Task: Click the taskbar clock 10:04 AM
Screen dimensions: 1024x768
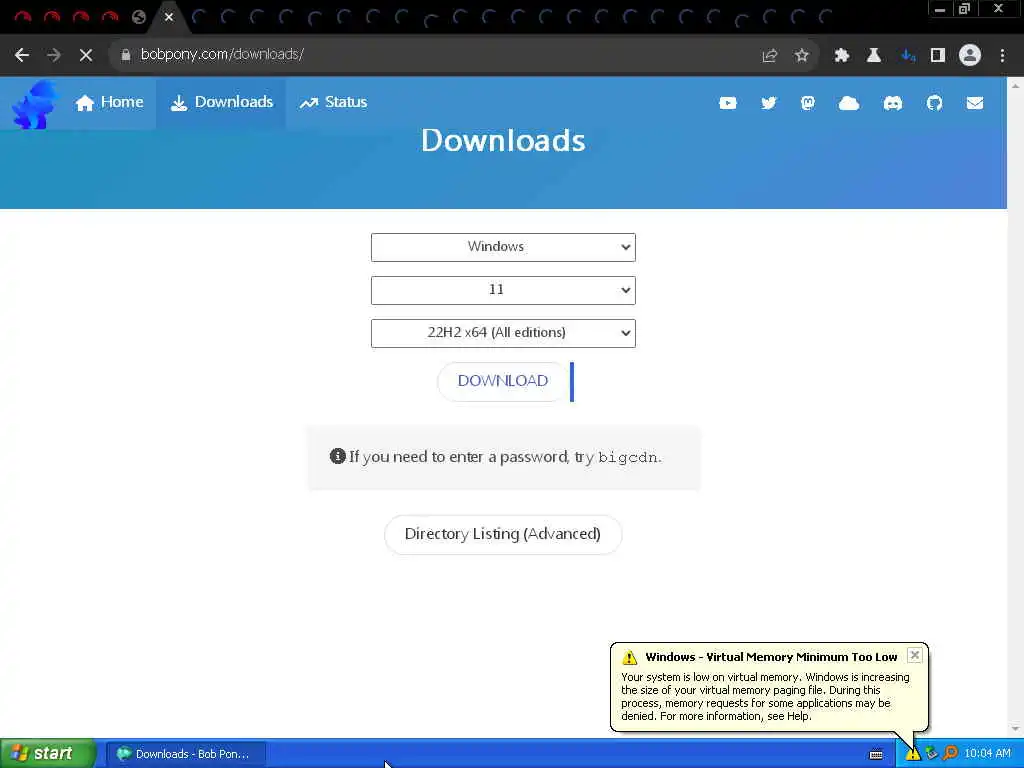Action: tap(987, 754)
